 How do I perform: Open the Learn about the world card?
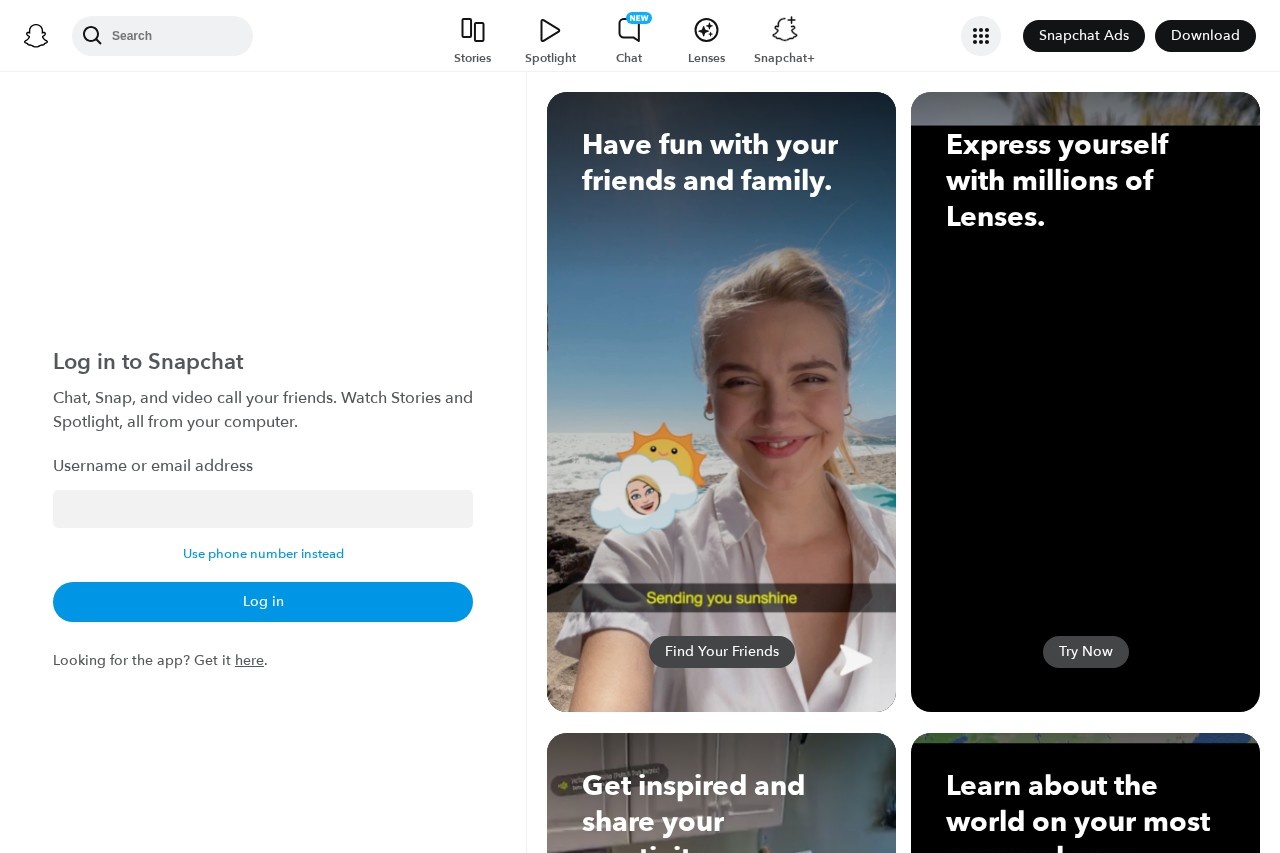pos(1085,793)
